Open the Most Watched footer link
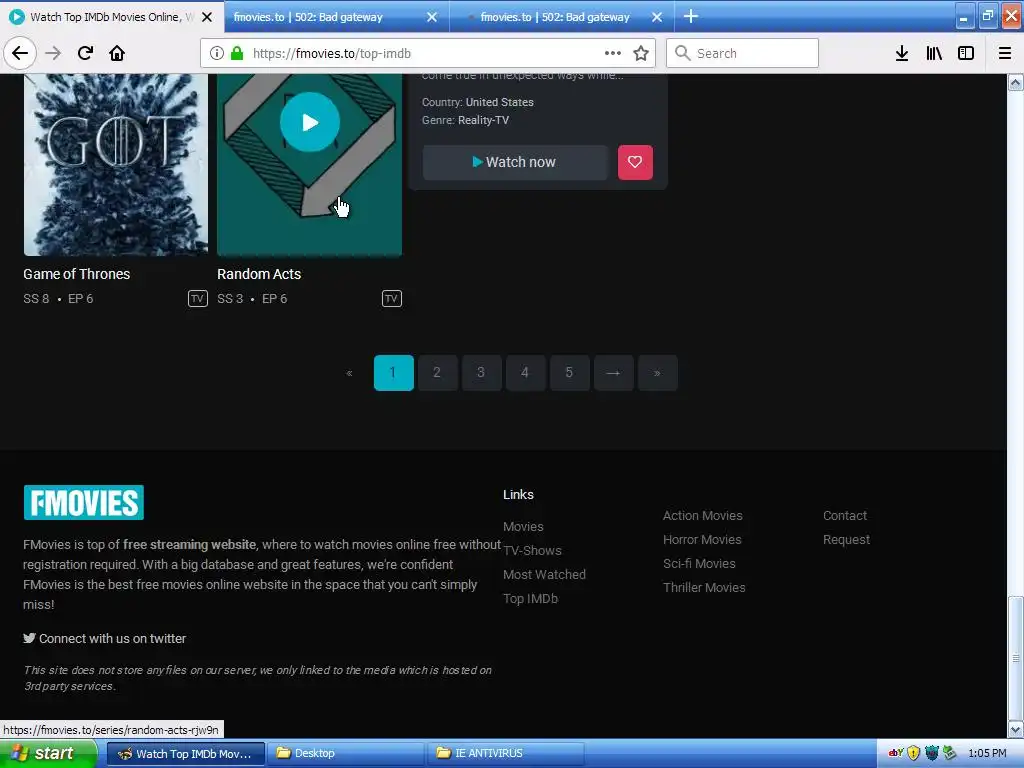 click(x=544, y=575)
